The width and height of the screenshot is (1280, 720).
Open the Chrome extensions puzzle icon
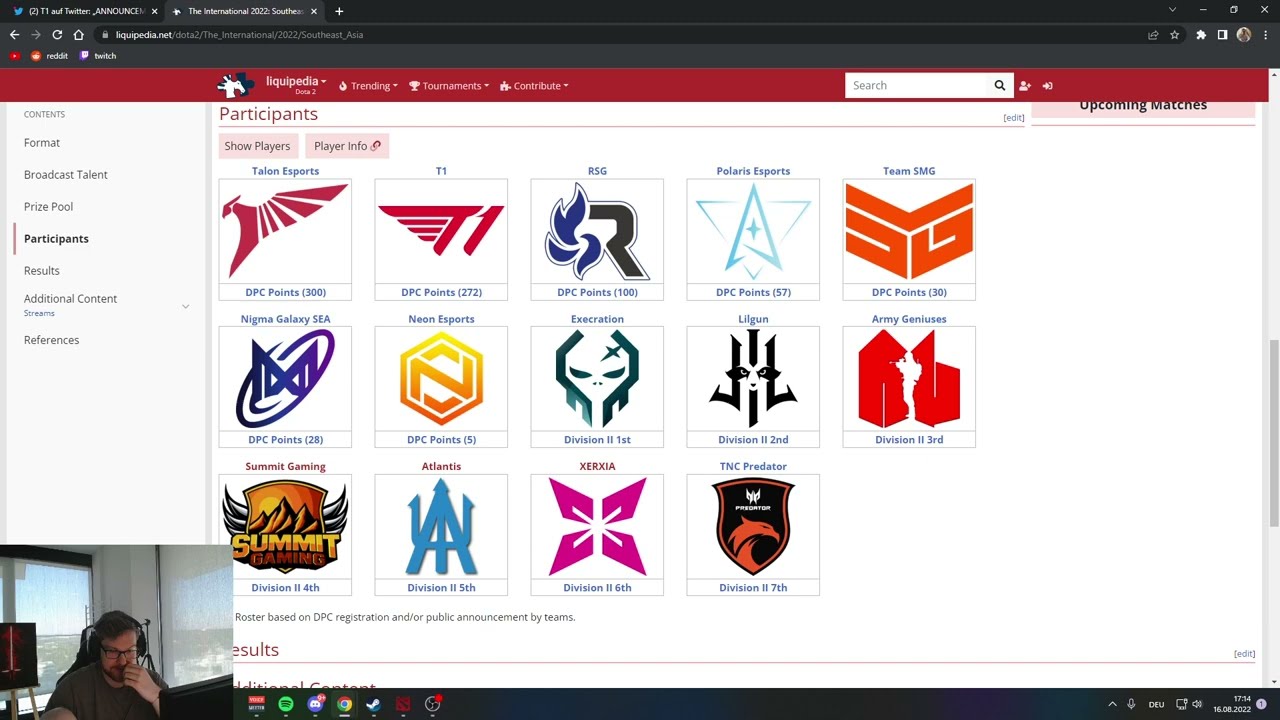[1201, 35]
